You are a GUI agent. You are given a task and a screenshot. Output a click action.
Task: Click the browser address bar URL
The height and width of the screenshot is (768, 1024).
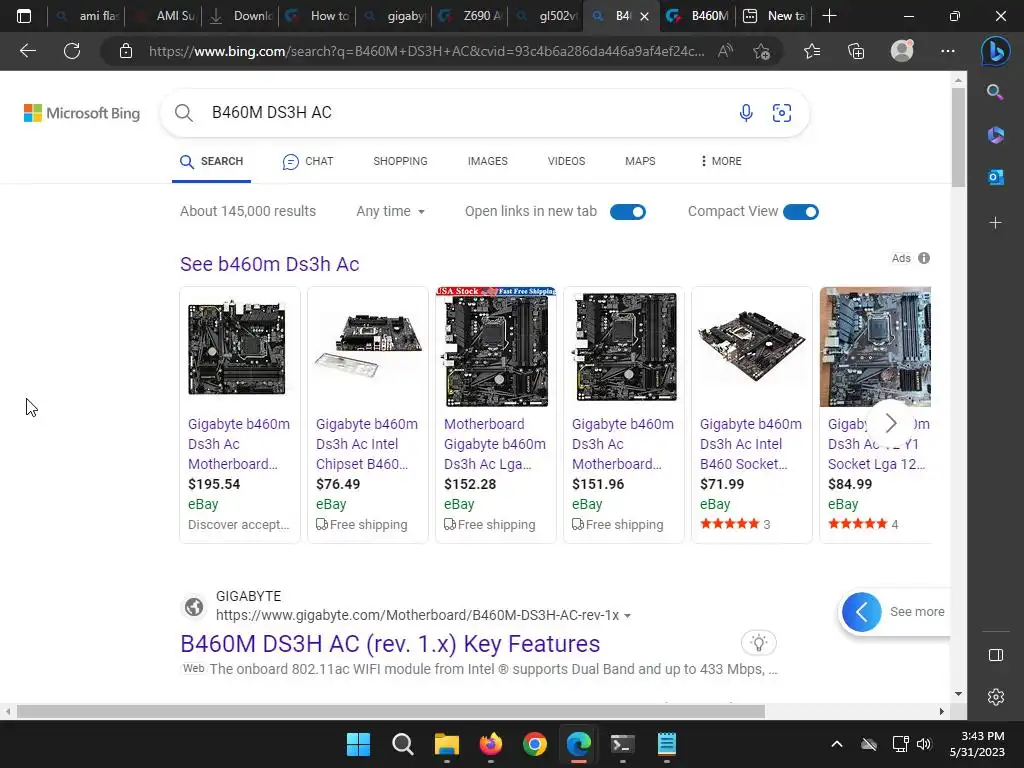coord(426,51)
